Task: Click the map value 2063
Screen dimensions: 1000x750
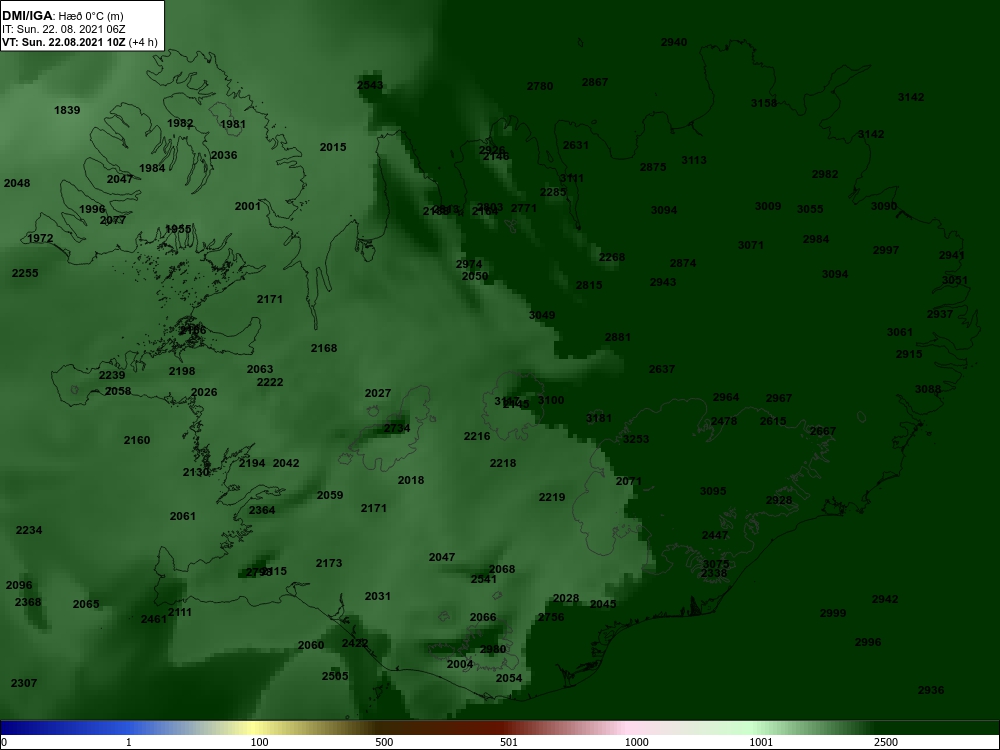Action: pyautogui.click(x=260, y=369)
